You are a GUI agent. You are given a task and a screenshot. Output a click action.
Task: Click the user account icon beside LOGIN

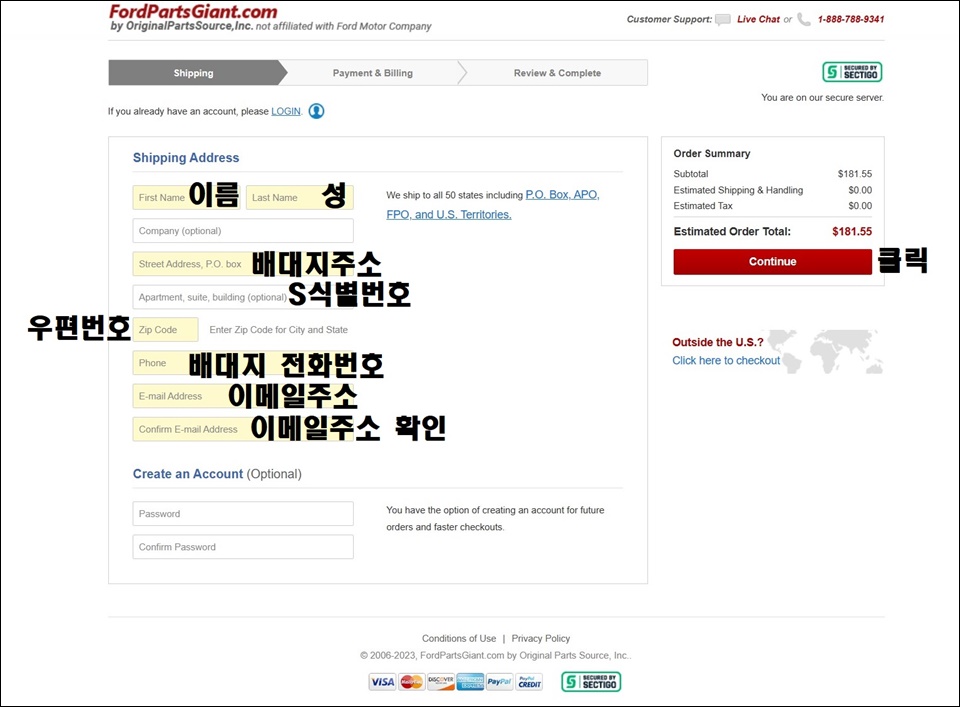317,111
